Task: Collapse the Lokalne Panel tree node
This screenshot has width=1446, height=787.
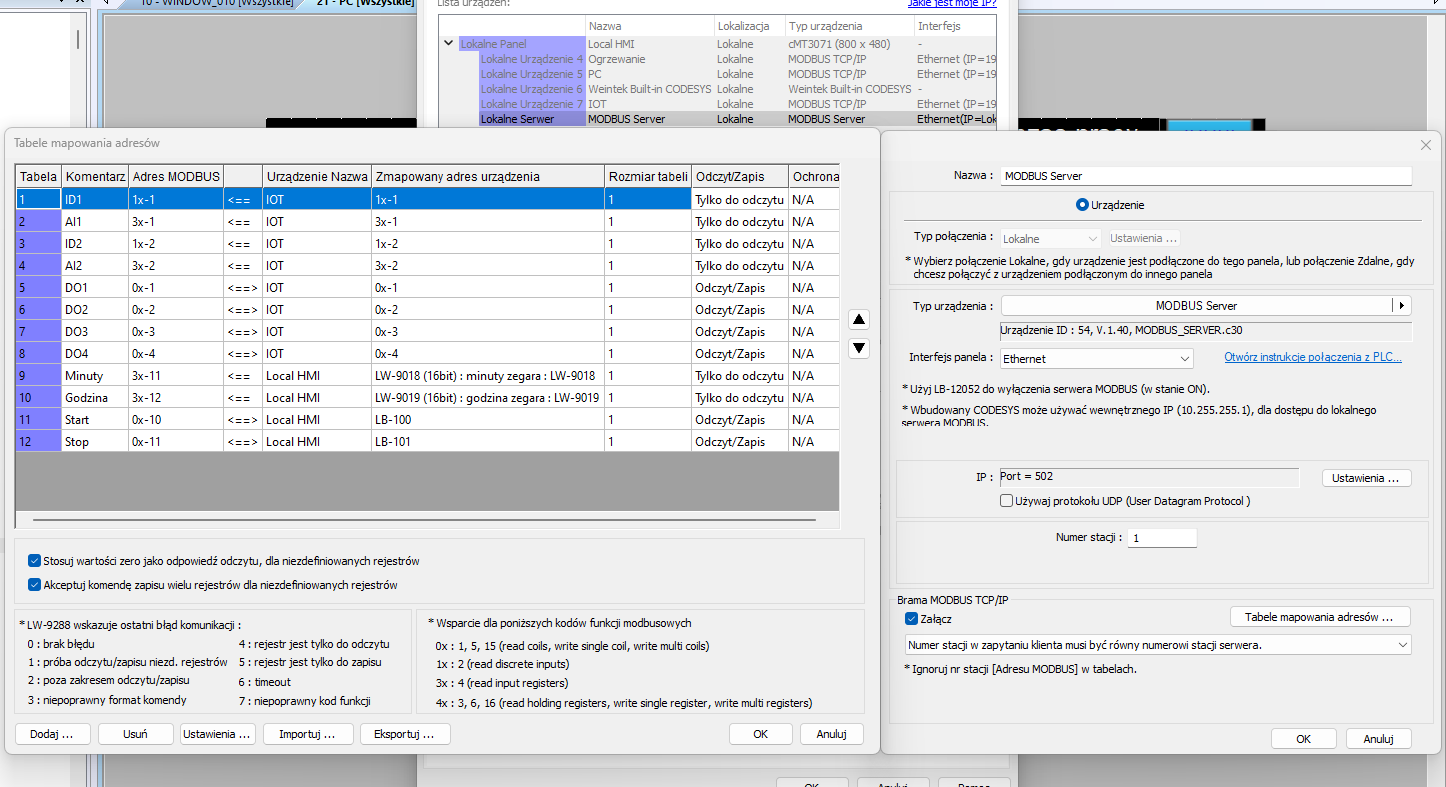Action: tap(448, 44)
